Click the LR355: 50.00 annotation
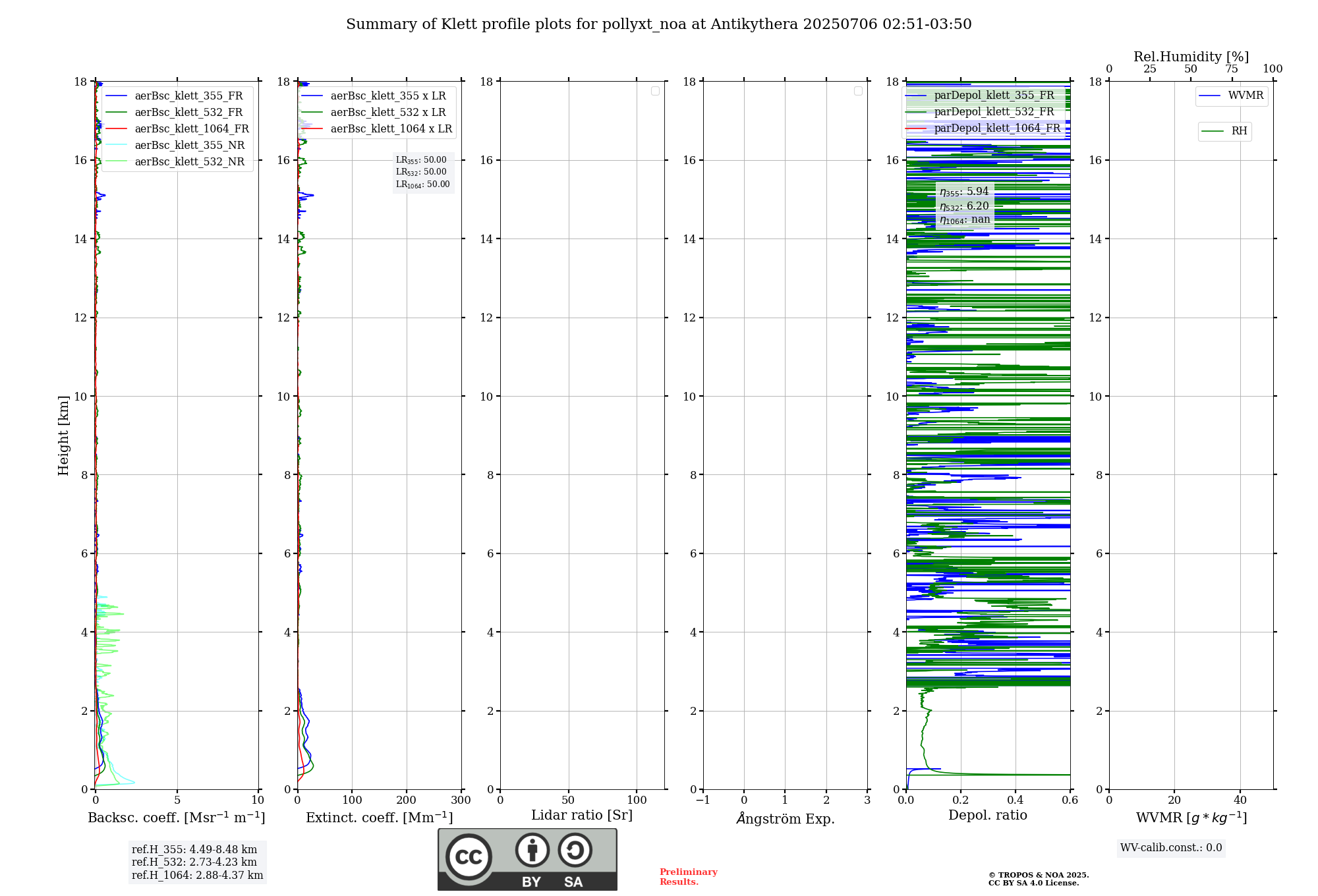1318x896 pixels. click(421, 160)
